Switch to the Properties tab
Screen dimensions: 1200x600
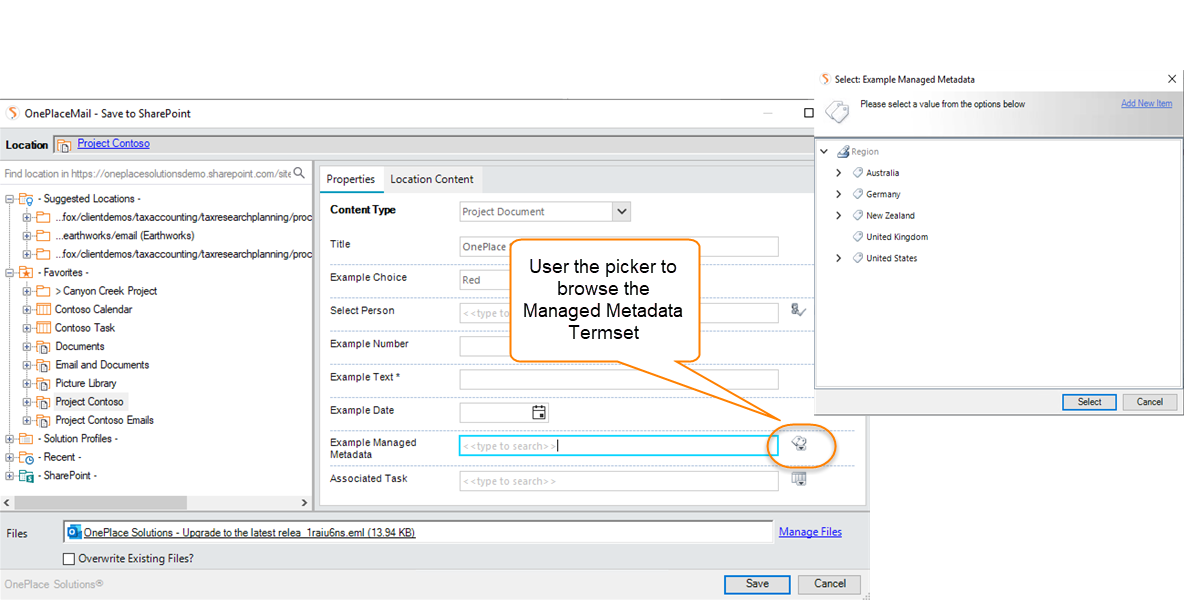[350, 179]
